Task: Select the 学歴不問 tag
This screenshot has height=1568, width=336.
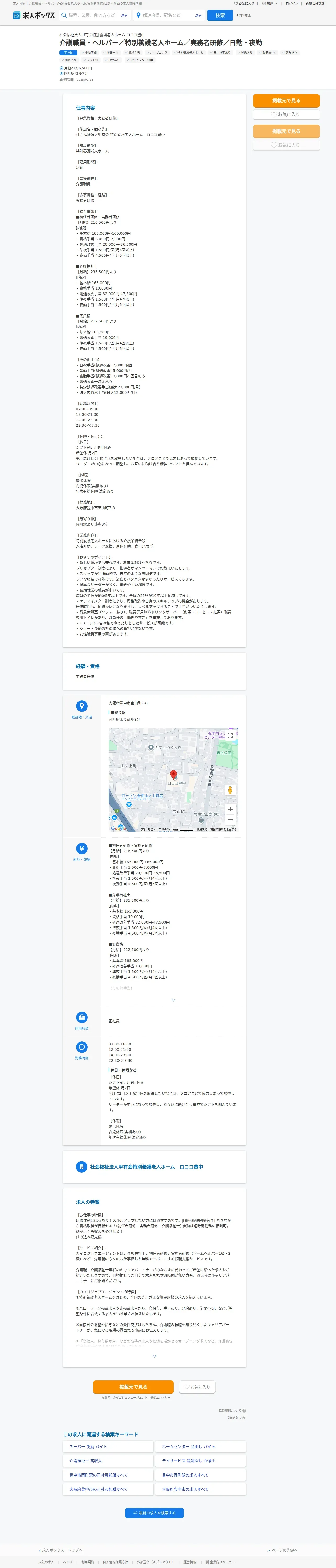Action: pos(89,53)
